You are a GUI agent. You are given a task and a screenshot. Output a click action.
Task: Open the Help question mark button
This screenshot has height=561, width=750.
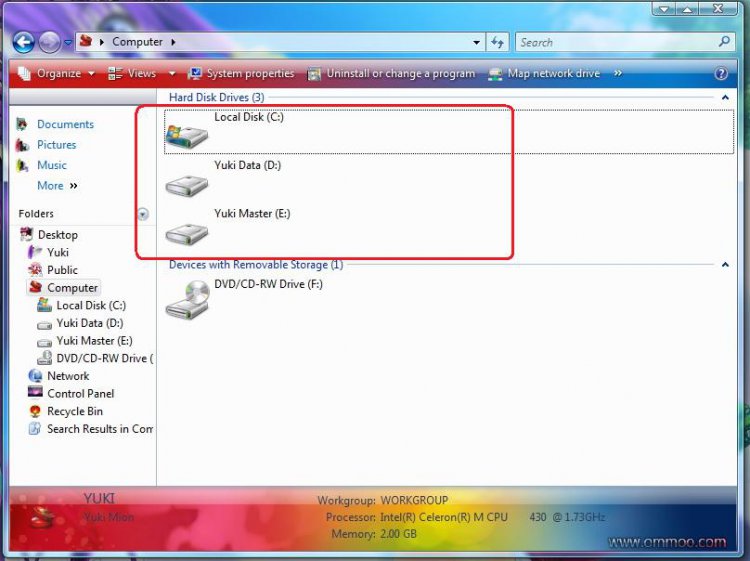tap(721, 74)
